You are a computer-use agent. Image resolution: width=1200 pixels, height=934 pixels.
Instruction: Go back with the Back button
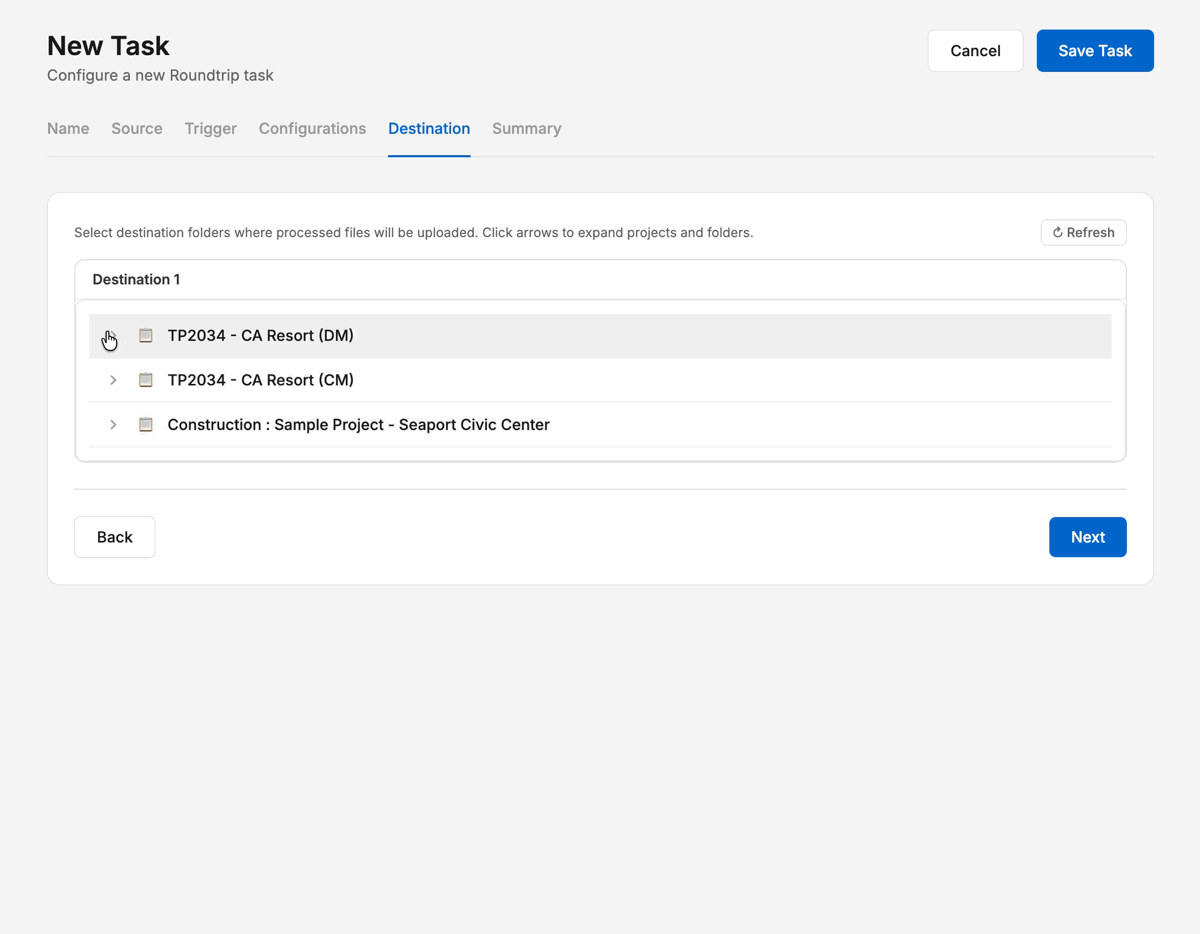click(x=115, y=537)
